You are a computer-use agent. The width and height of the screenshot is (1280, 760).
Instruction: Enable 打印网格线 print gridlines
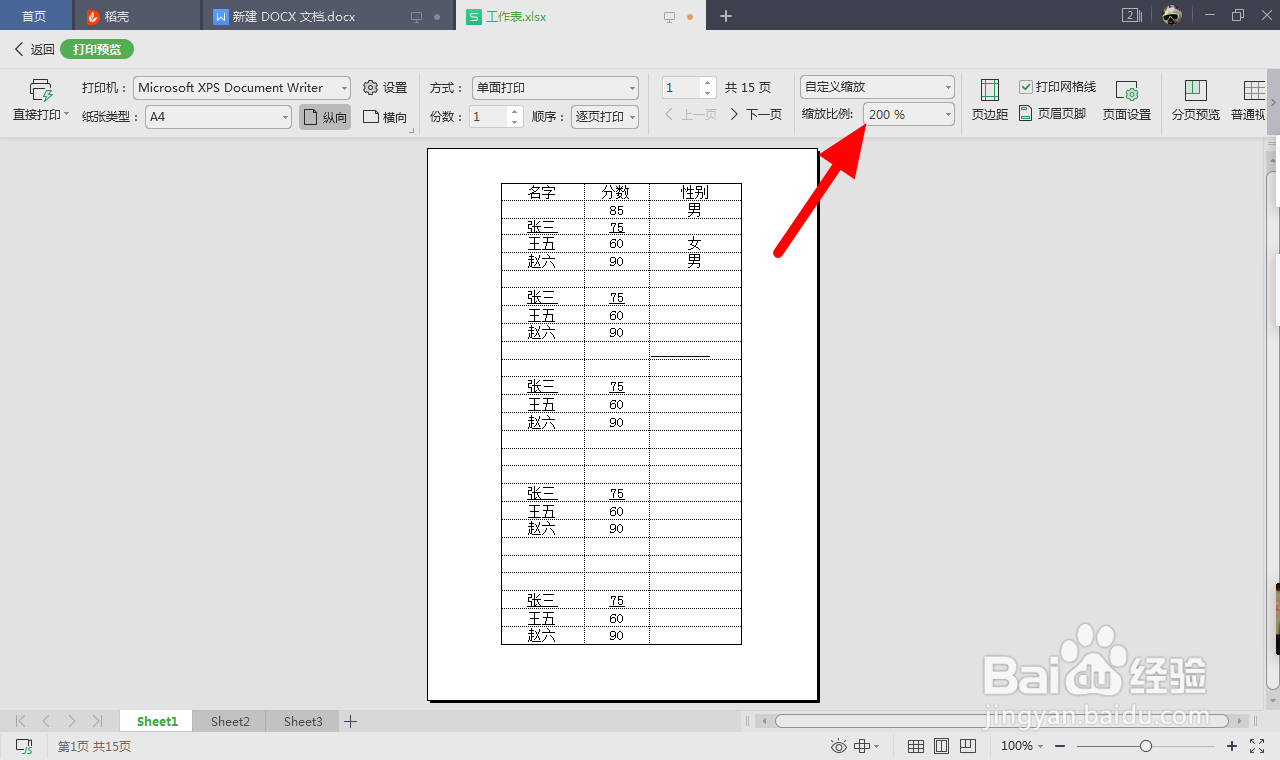tap(1024, 86)
